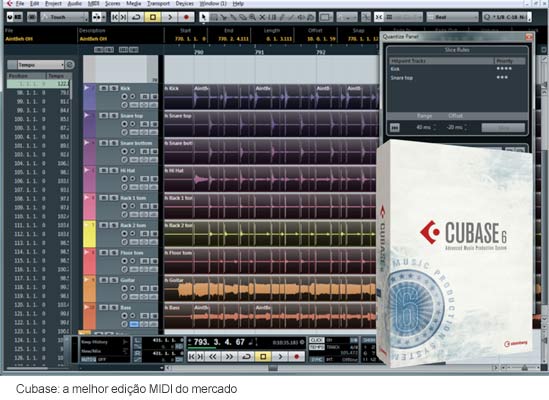The width and height of the screenshot is (549, 400).
Task: Record-enable the Kick track
Action: (124, 96)
